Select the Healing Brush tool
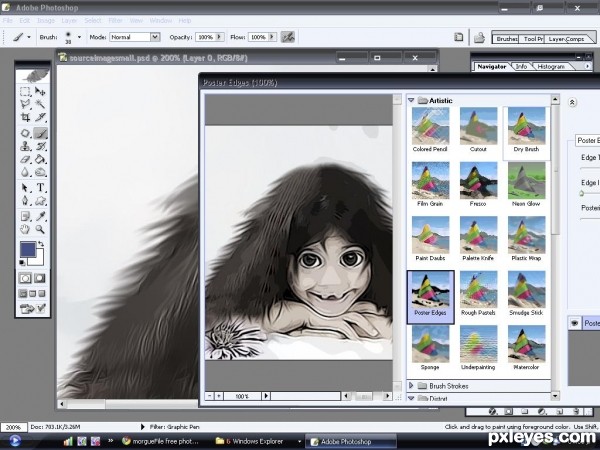 pyautogui.click(x=25, y=133)
